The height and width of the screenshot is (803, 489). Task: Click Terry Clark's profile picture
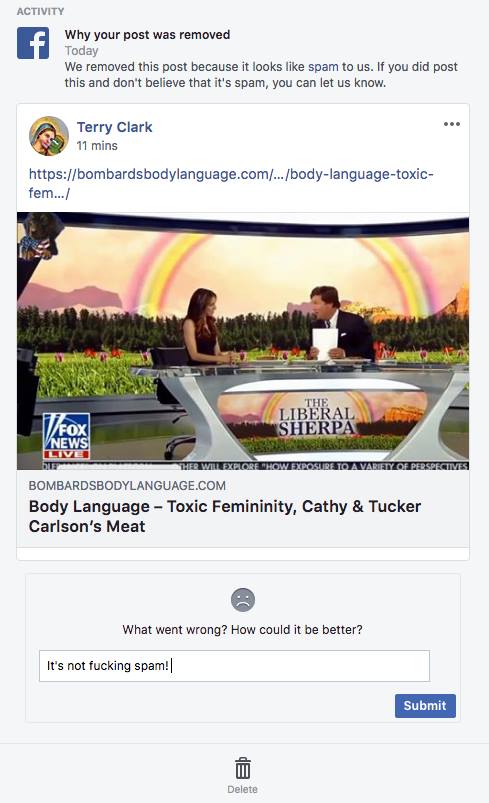(x=49, y=136)
